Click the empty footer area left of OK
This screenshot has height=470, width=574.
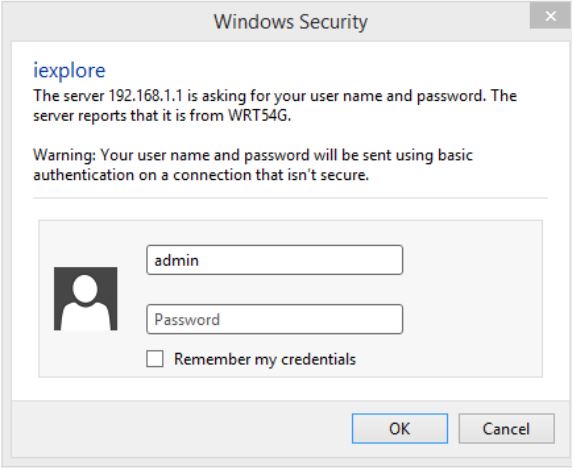click(181, 429)
